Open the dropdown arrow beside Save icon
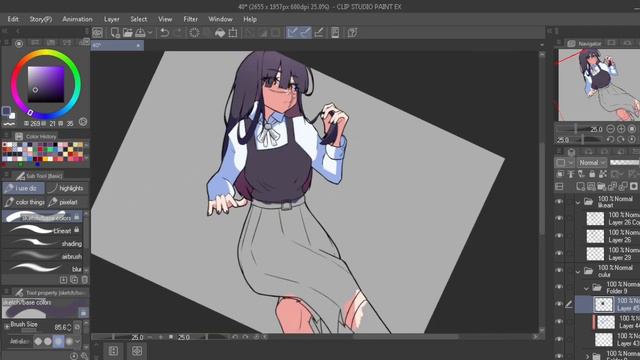Viewport: 640px width, 360px height. (x=150, y=33)
